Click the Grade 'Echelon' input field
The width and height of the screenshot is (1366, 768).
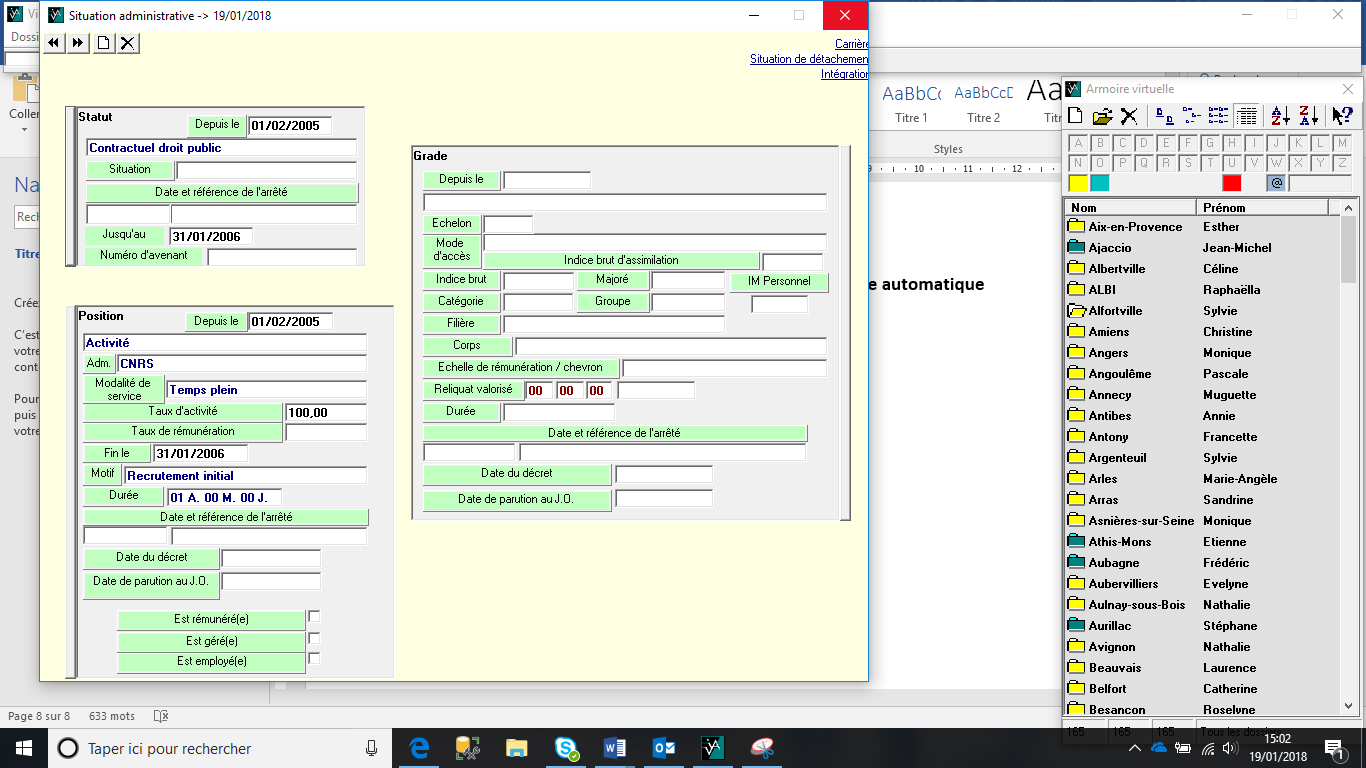508,224
